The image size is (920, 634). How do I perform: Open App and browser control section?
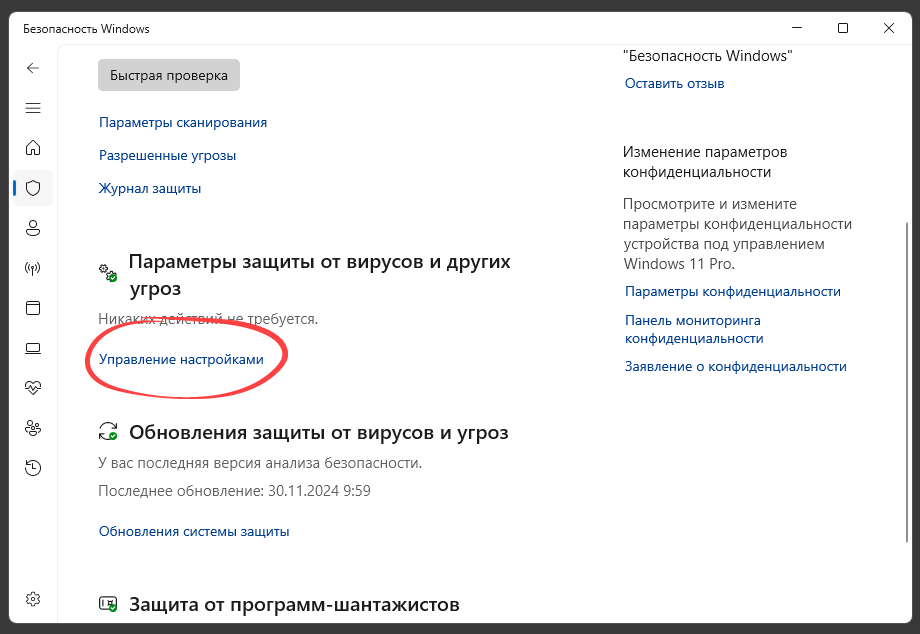click(33, 308)
